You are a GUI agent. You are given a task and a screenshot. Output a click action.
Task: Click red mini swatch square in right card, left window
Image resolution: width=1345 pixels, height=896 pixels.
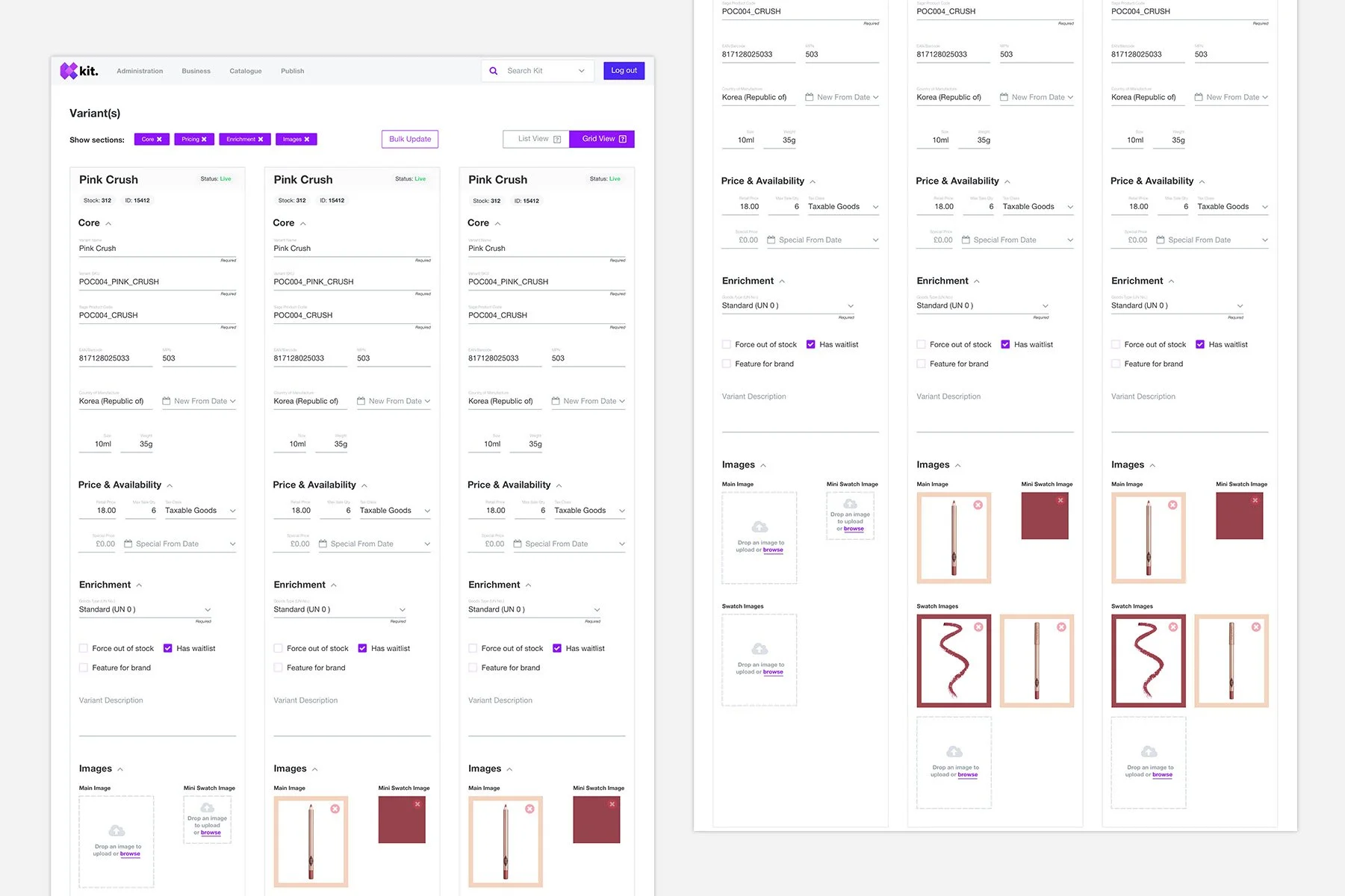click(x=597, y=819)
